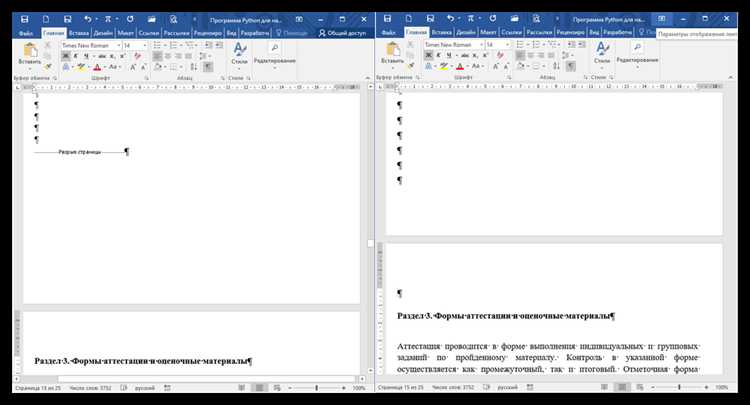Image resolution: width=750 pixels, height=405 pixels.
Task: Switch to Вставка tab in left window
Action: tap(79, 32)
